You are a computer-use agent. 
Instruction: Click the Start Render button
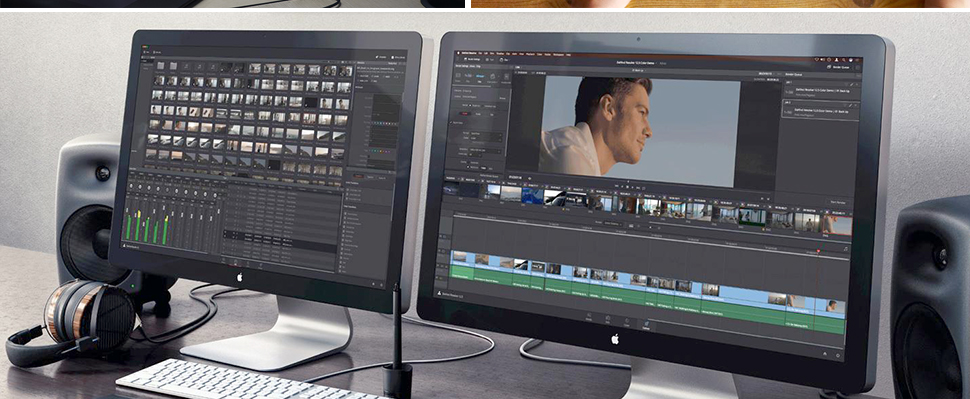pos(838,202)
